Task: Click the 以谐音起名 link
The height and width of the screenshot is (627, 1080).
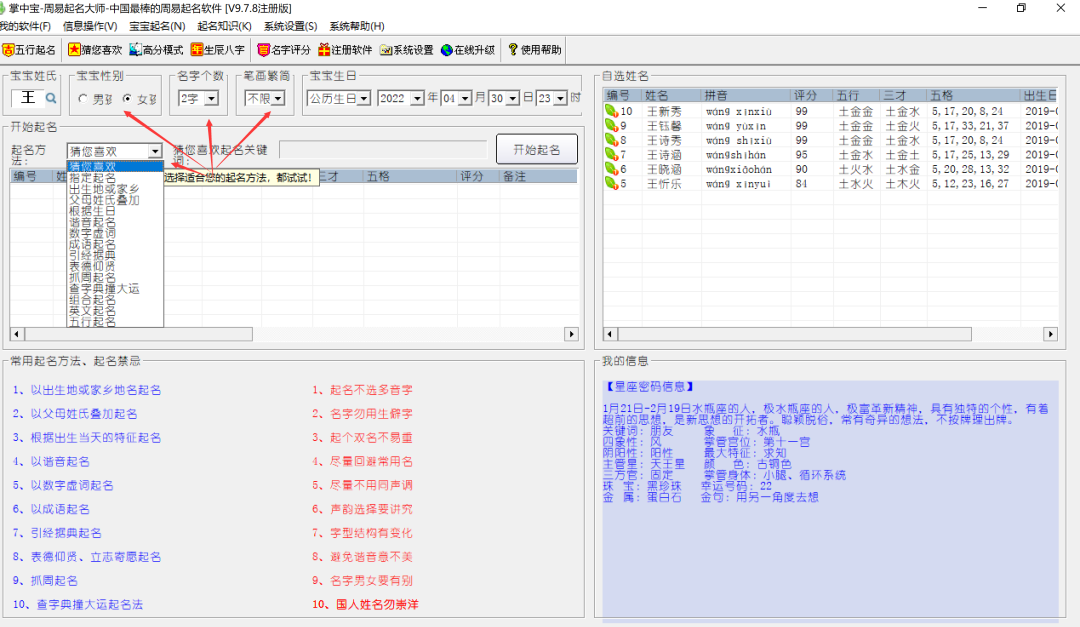Action: [x=52, y=461]
